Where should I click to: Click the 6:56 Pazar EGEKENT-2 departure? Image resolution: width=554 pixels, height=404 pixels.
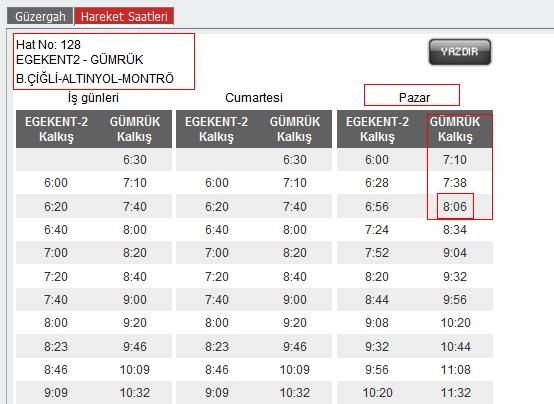coord(377,206)
